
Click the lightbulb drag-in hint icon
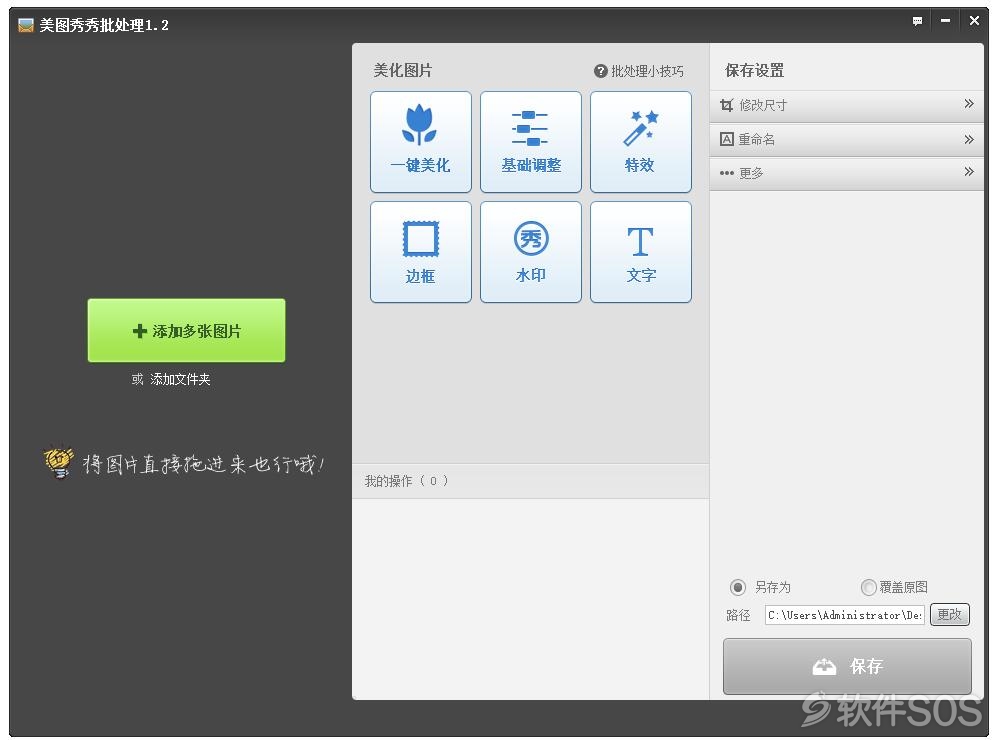pos(59,462)
